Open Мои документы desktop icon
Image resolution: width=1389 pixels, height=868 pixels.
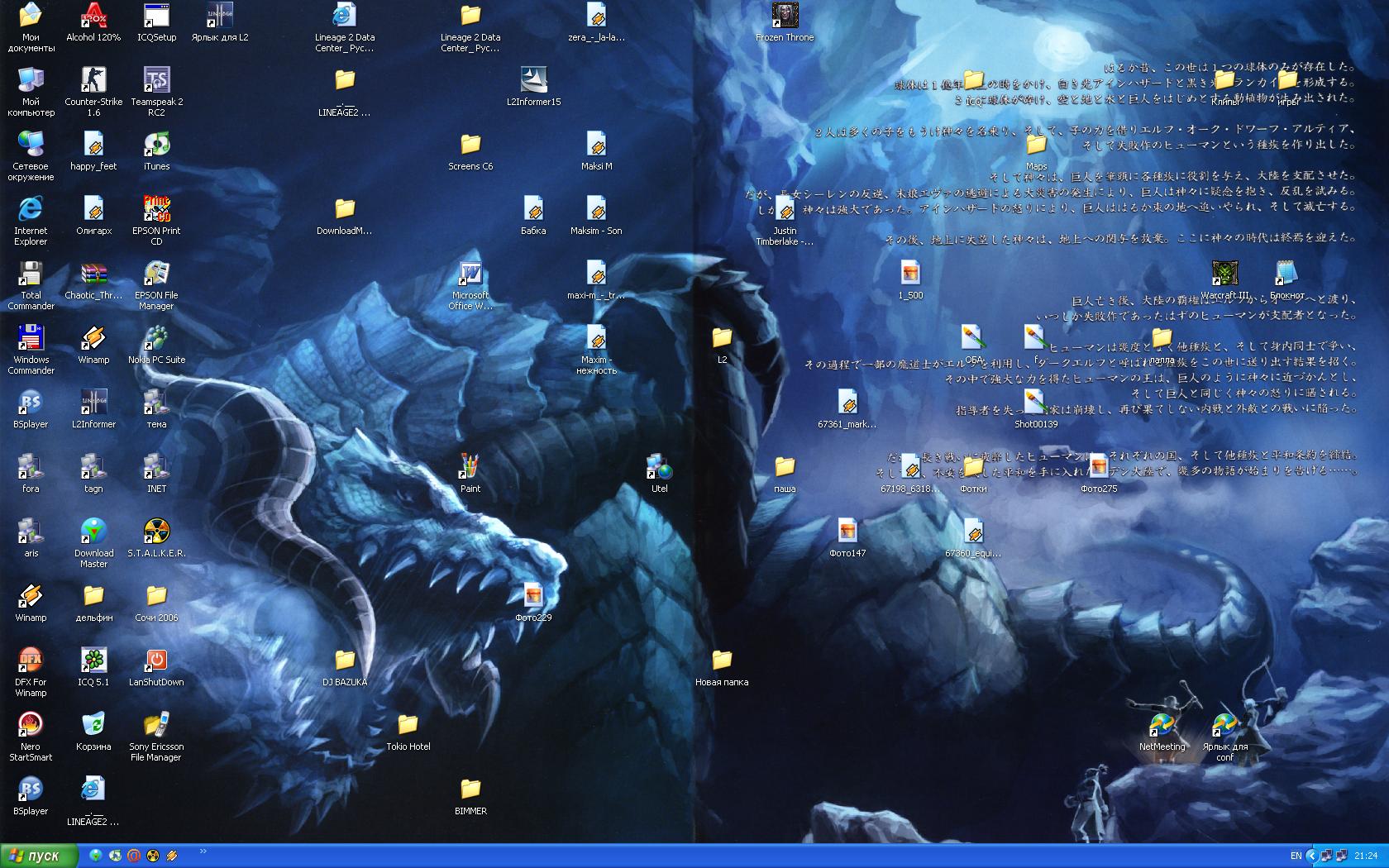click(x=31, y=27)
